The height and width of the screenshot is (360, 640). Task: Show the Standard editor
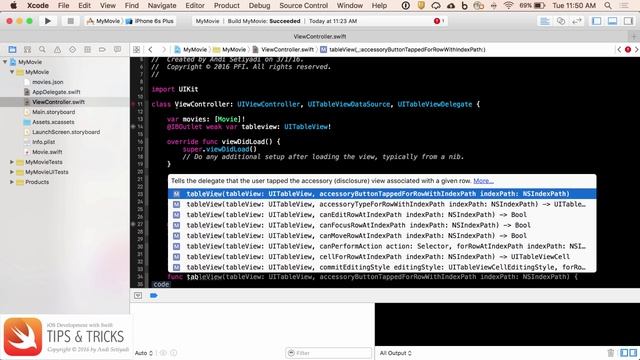pyautogui.click(x=545, y=21)
